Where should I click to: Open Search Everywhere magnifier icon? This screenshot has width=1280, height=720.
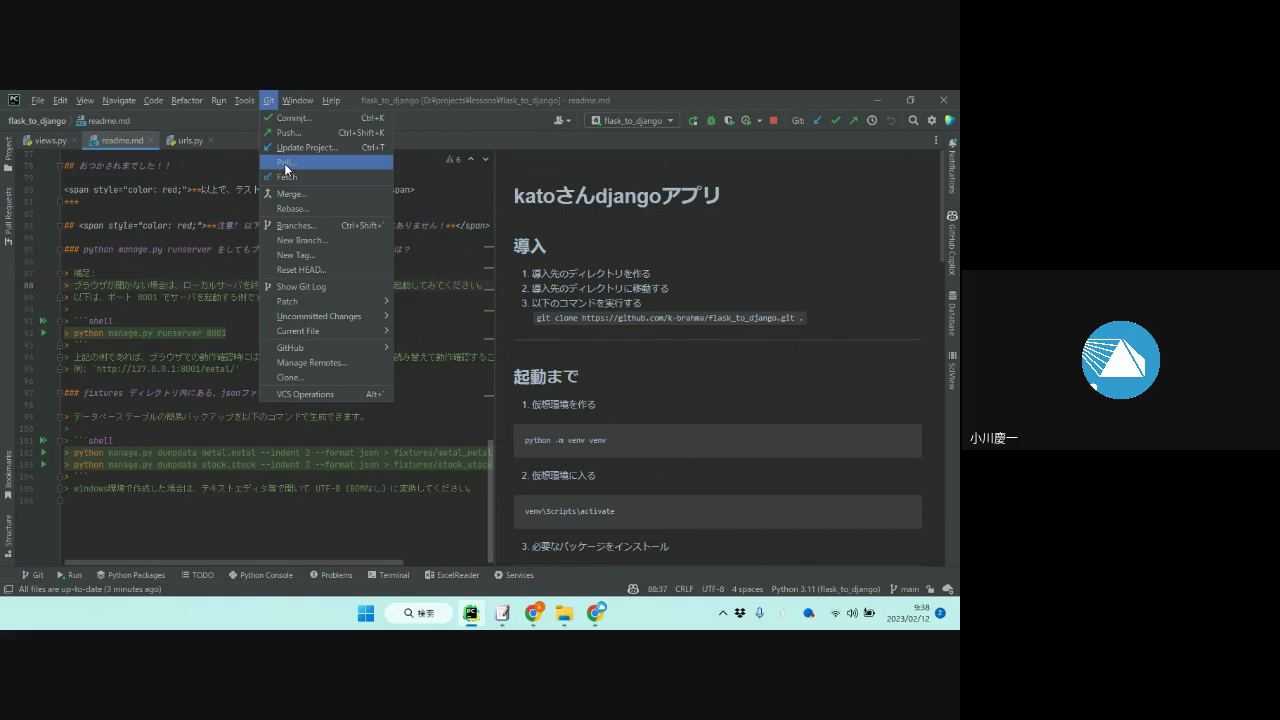913,121
